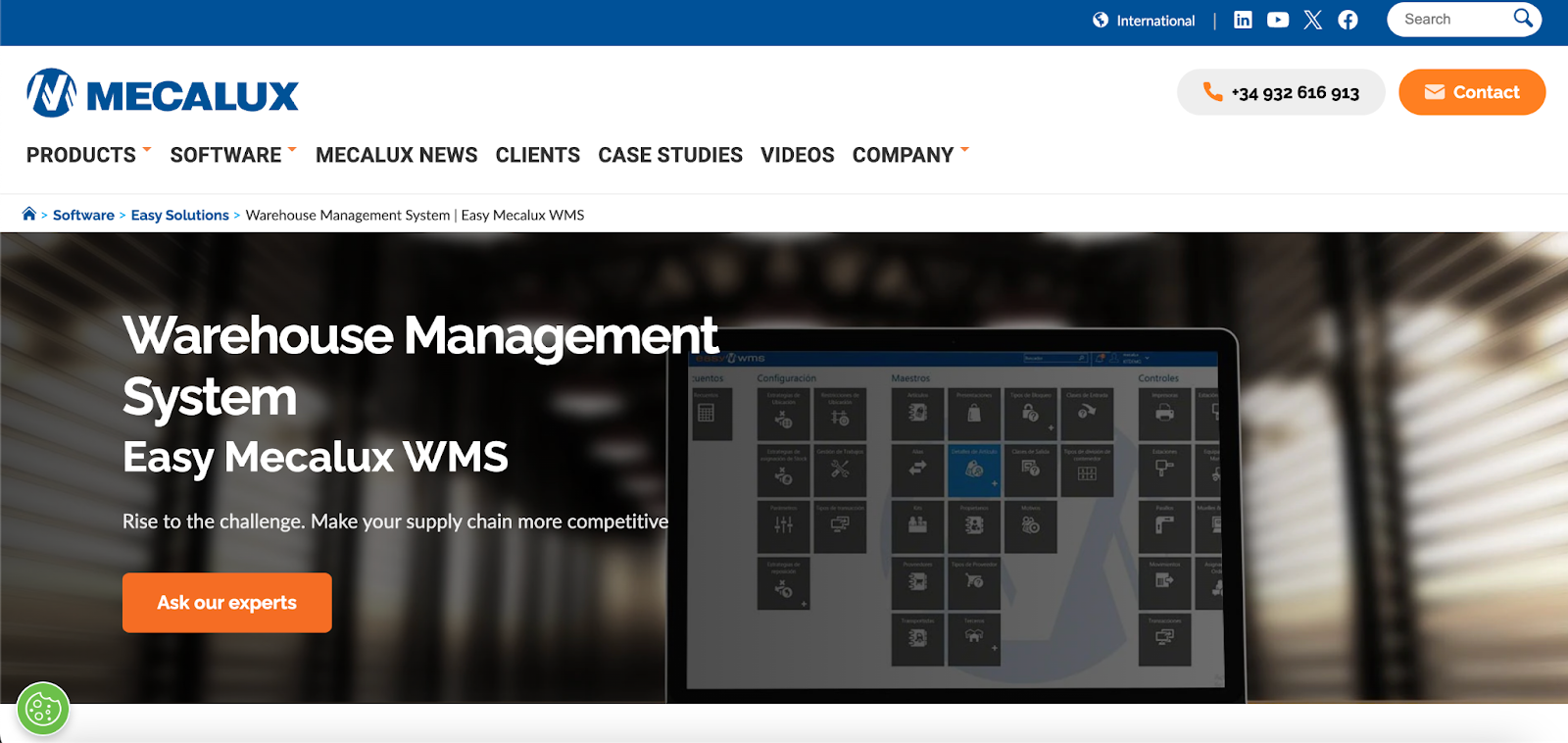Click 'Easy Mecalux WMS' hero subtitle

pyautogui.click(x=316, y=457)
